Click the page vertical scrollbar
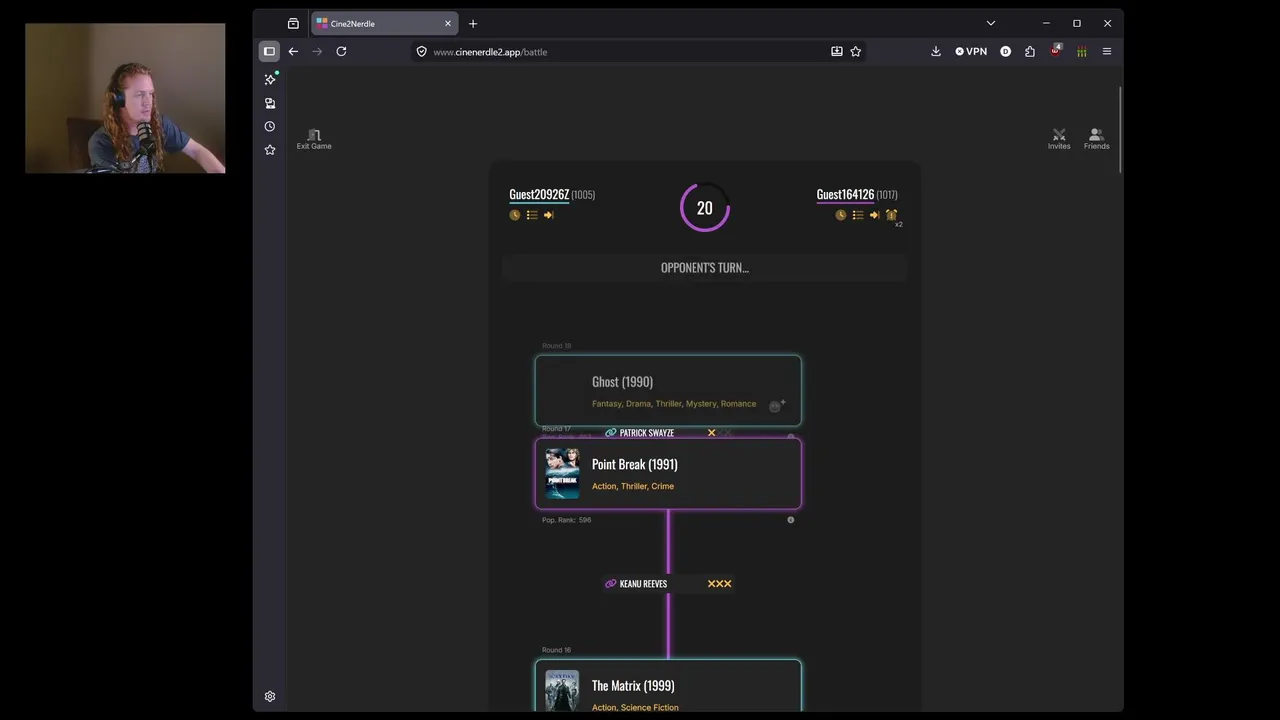Viewport: 1280px width, 720px height. pyautogui.click(x=1120, y=130)
